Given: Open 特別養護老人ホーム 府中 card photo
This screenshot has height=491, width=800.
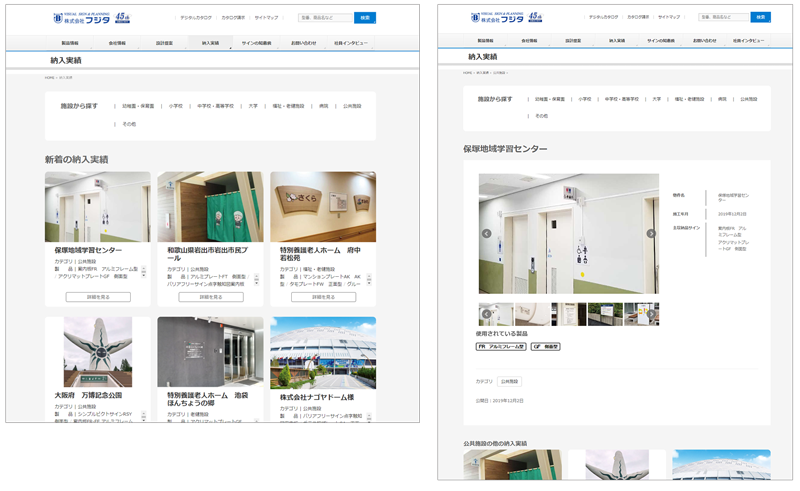Looking at the screenshot, I should tap(323, 207).
